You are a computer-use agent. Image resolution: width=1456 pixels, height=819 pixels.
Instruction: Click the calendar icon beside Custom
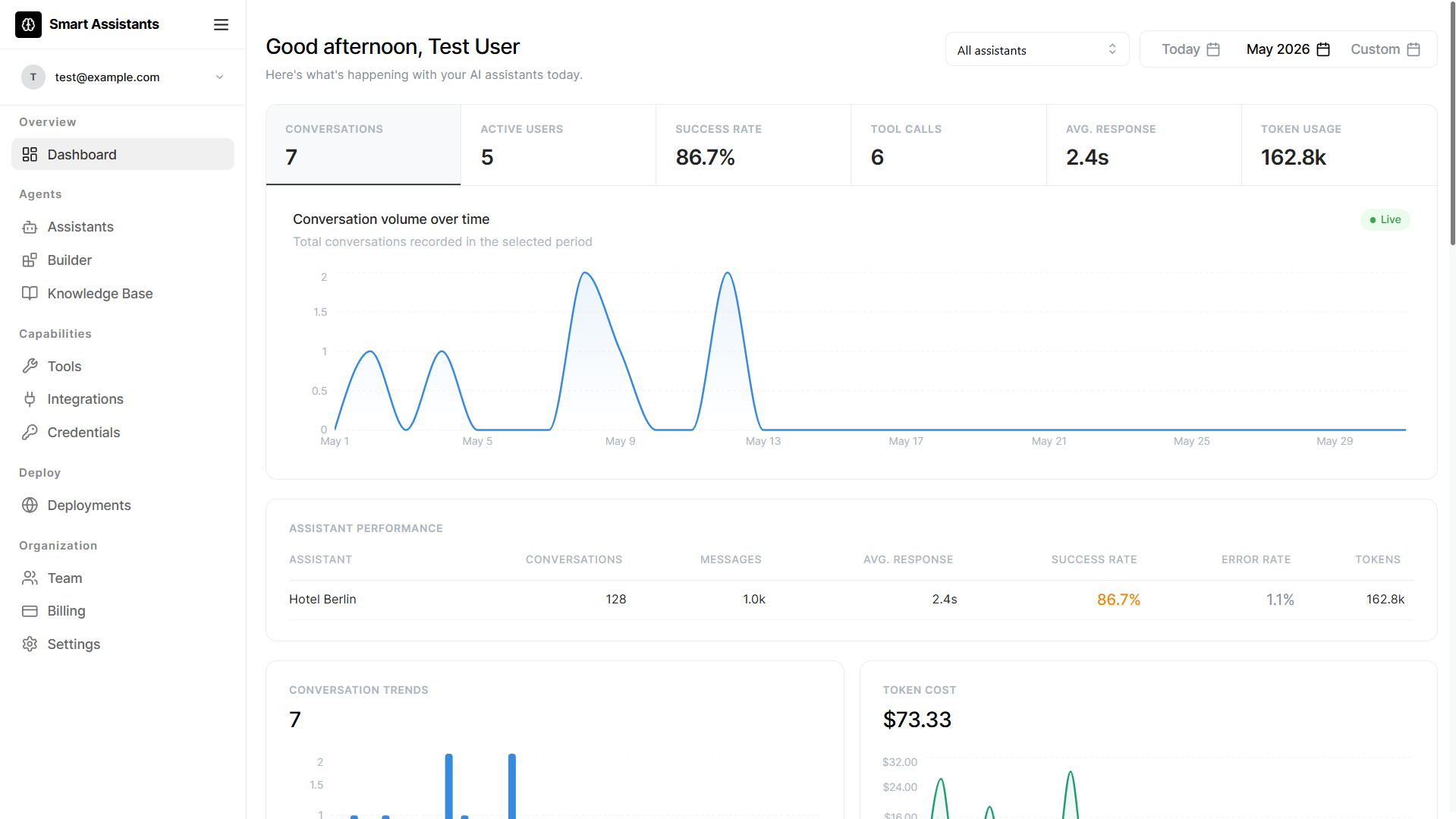(1414, 49)
